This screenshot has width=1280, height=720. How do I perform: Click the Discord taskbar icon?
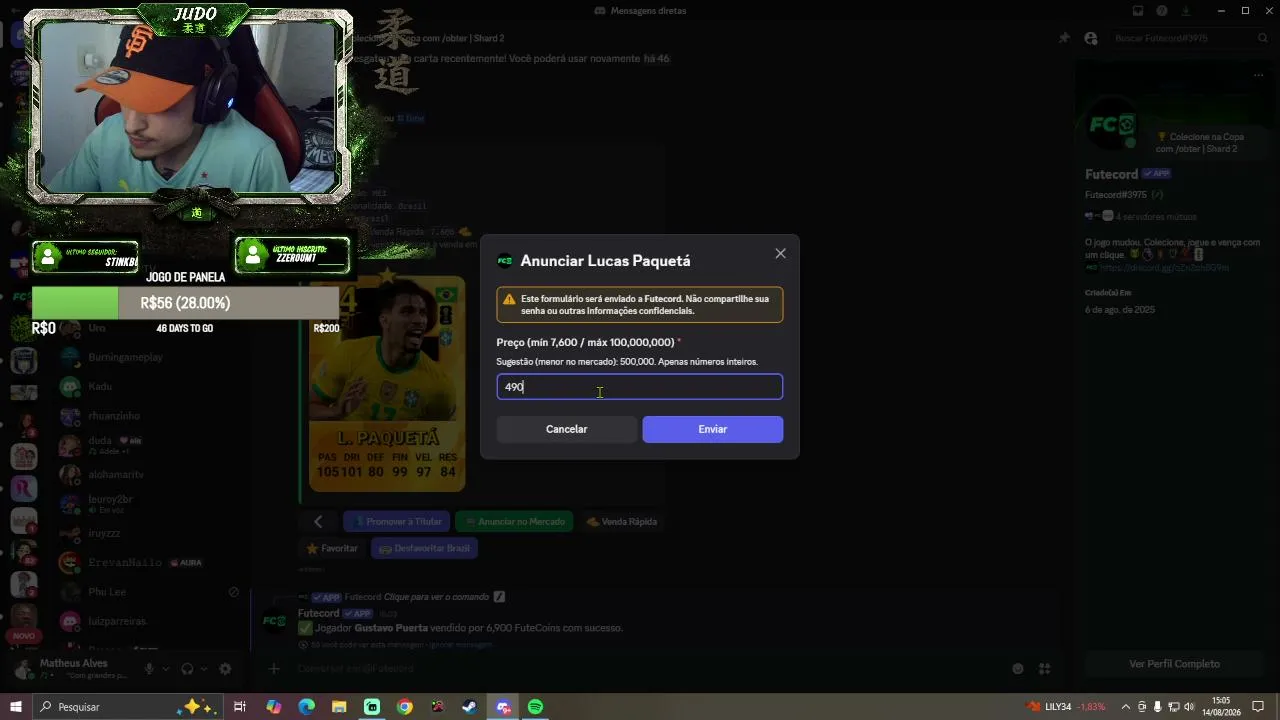coord(503,707)
